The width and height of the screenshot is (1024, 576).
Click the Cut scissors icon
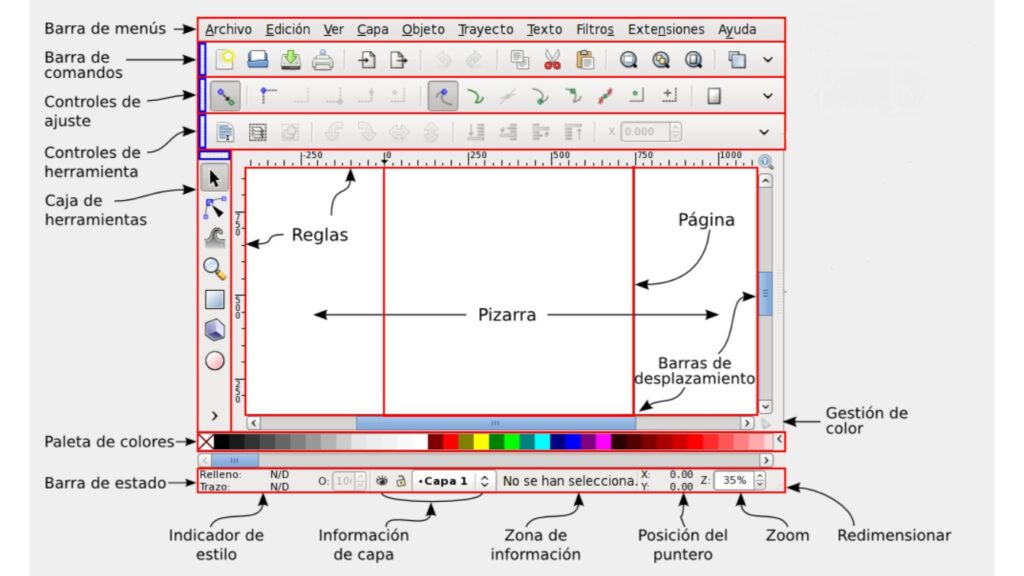pyautogui.click(x=553, y=60)
